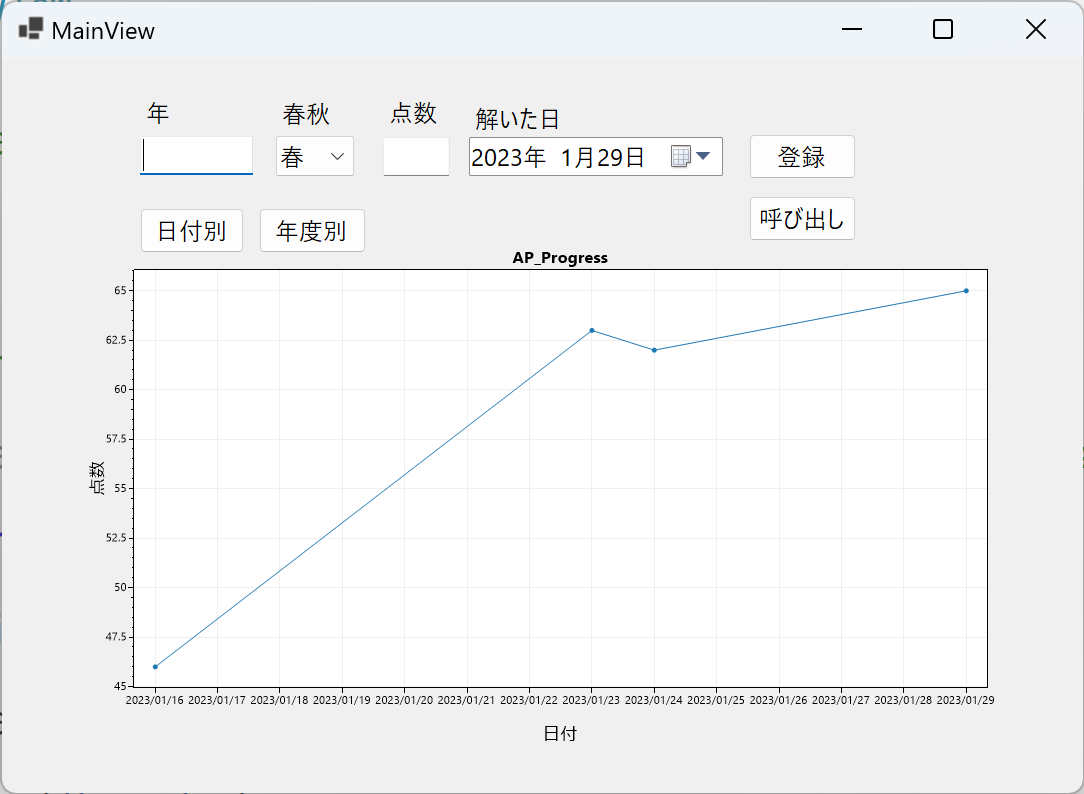Click inside the 年 input field
The height and width of the screenshot is (794, 1084).
click(196, 156)
